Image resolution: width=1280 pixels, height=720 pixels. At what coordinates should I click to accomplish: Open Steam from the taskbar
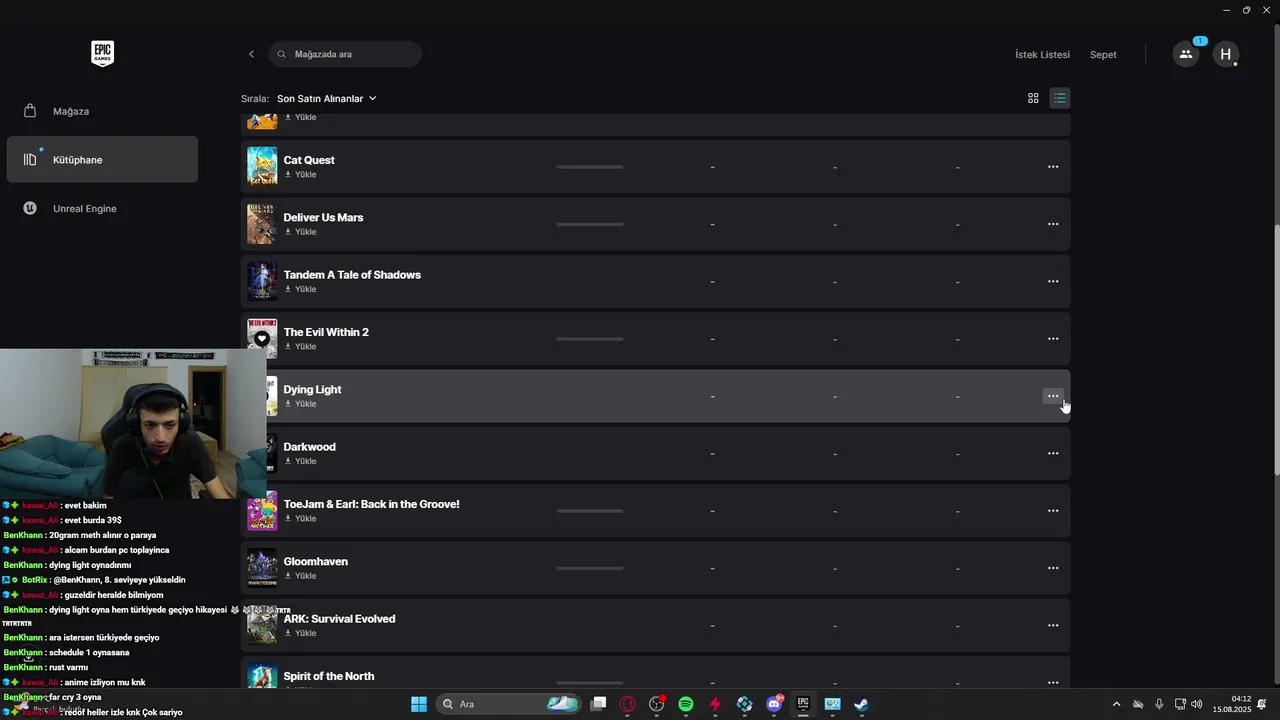861,704
